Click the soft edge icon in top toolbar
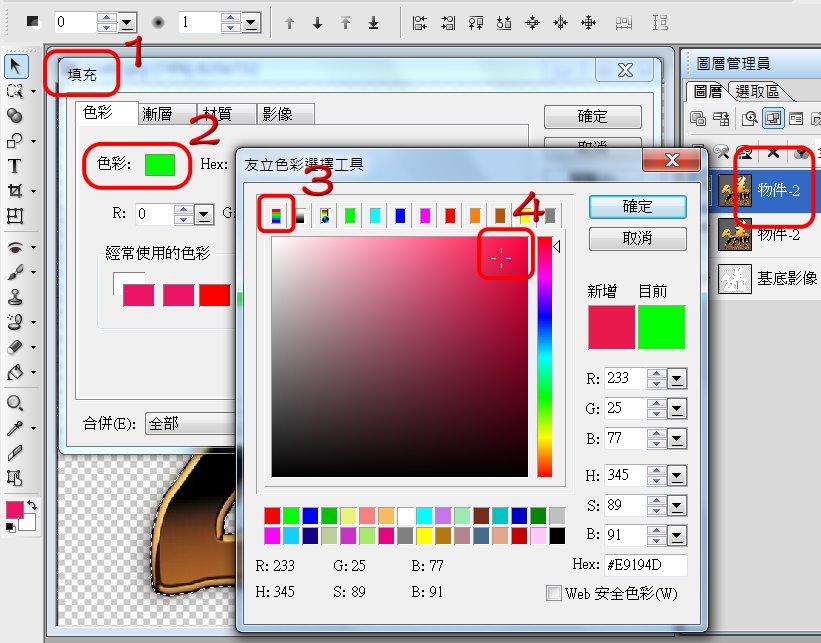This screenshot has height=643, width=821. point(158,23)
